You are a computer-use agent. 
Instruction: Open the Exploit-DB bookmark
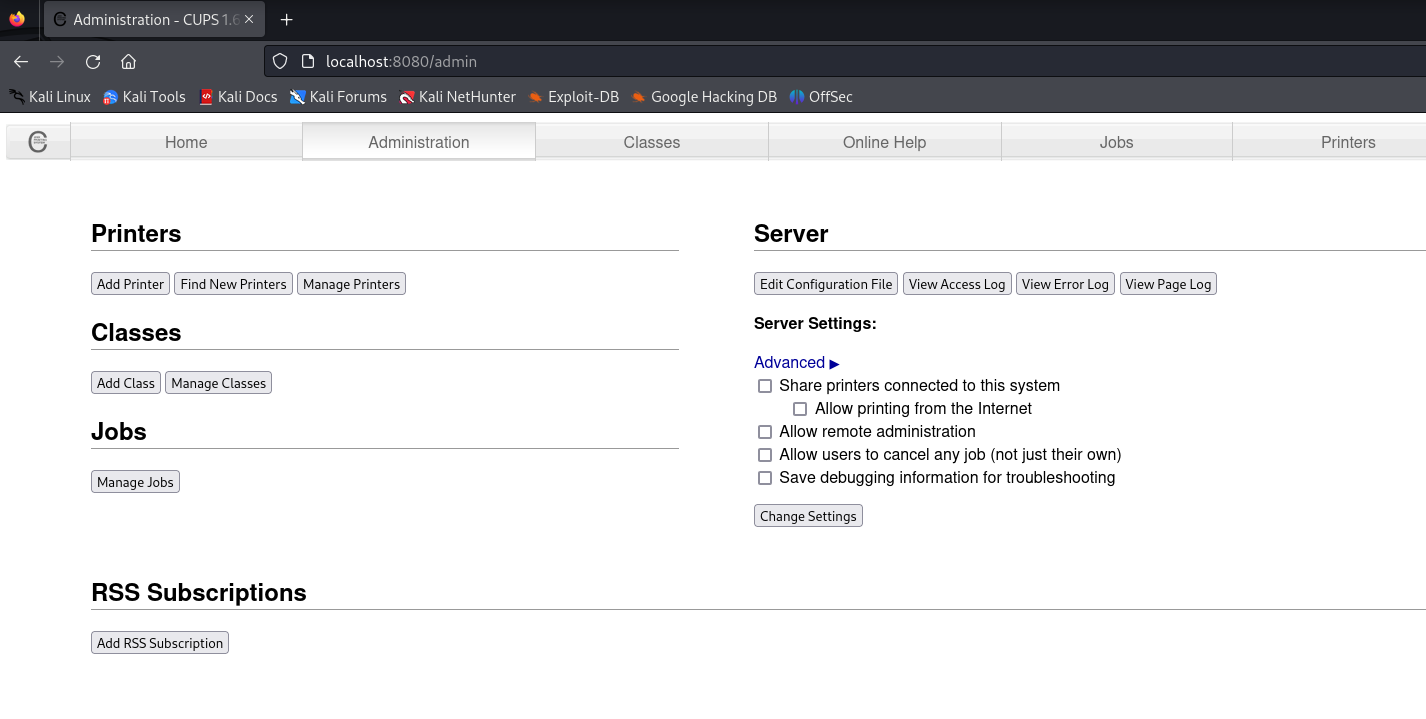tap(573, 97)
